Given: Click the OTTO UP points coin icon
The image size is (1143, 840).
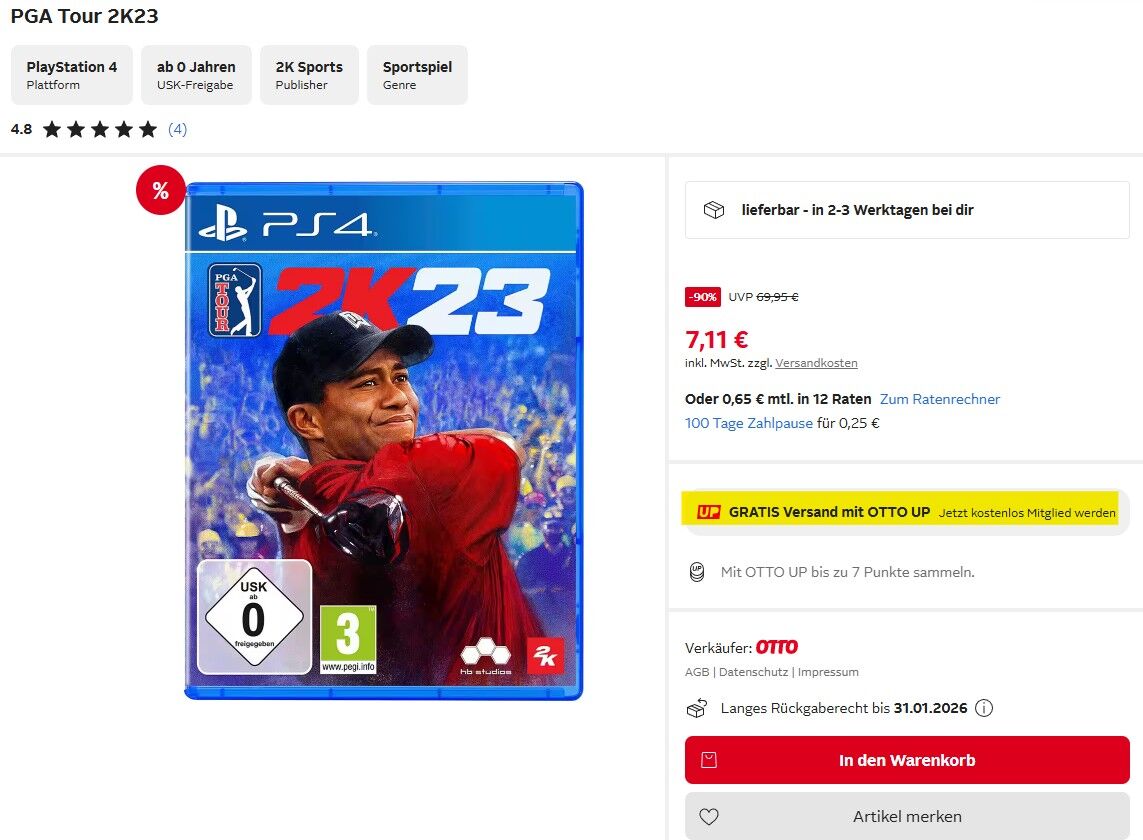Looking at the screenshot, I should coord(697,572).
